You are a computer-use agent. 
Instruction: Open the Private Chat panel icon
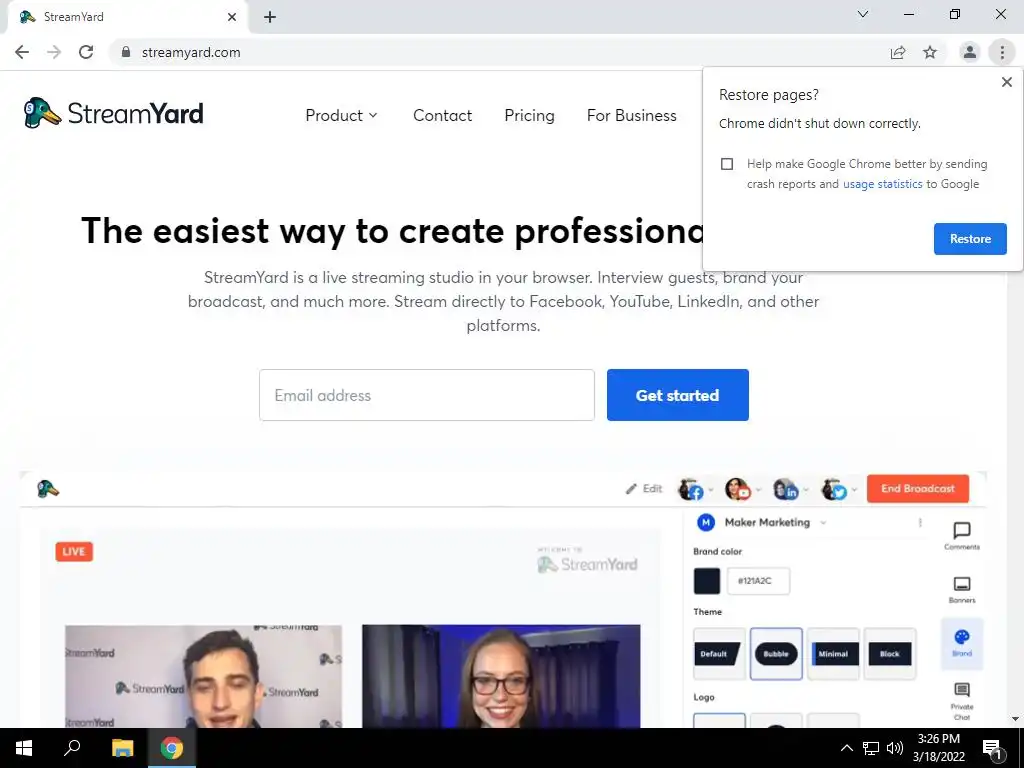(962, 701)
